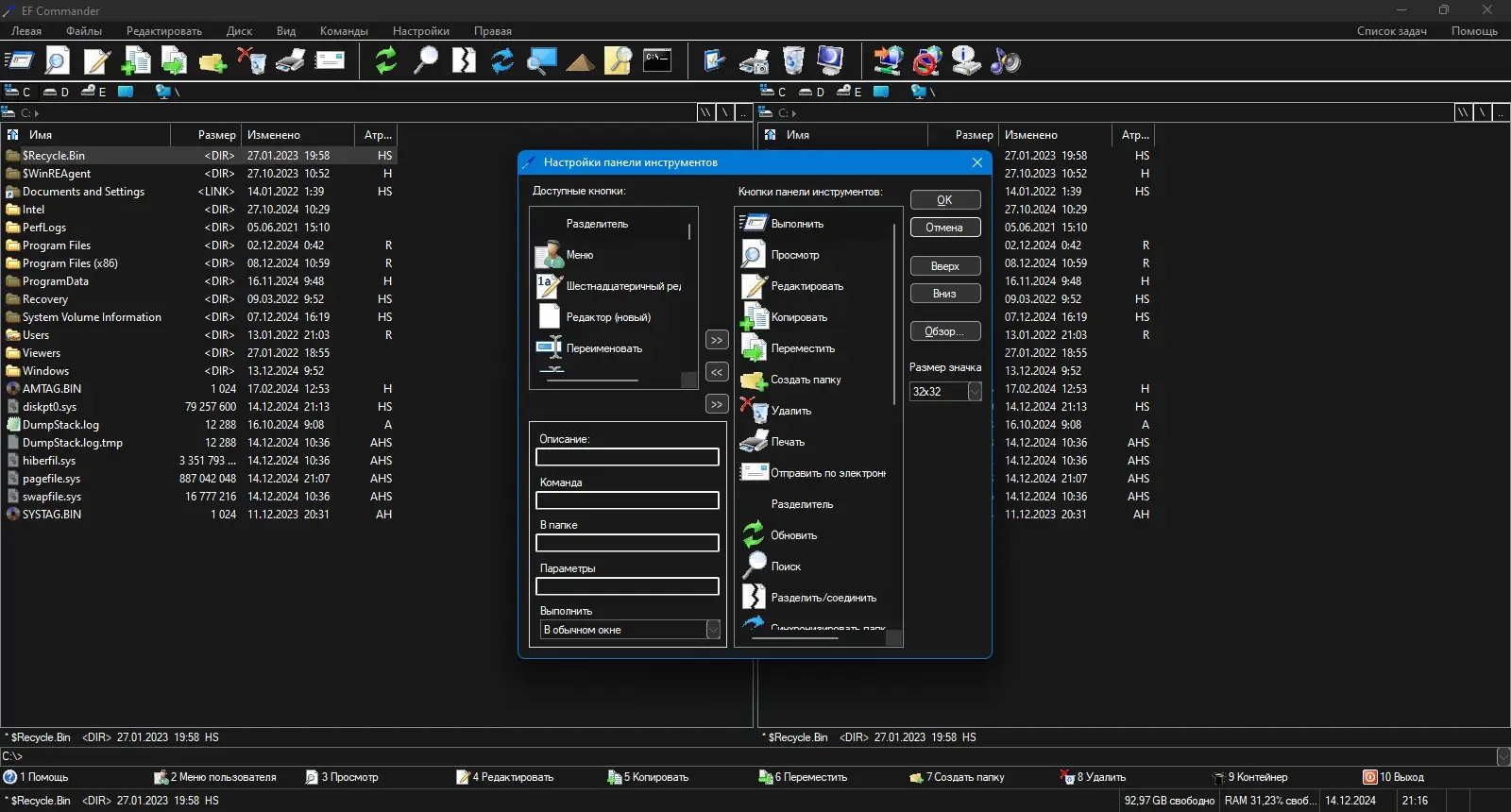This screenshot has width=1511, height=812.
Task: Open the Настройки menu
Action: click(420, 31)
